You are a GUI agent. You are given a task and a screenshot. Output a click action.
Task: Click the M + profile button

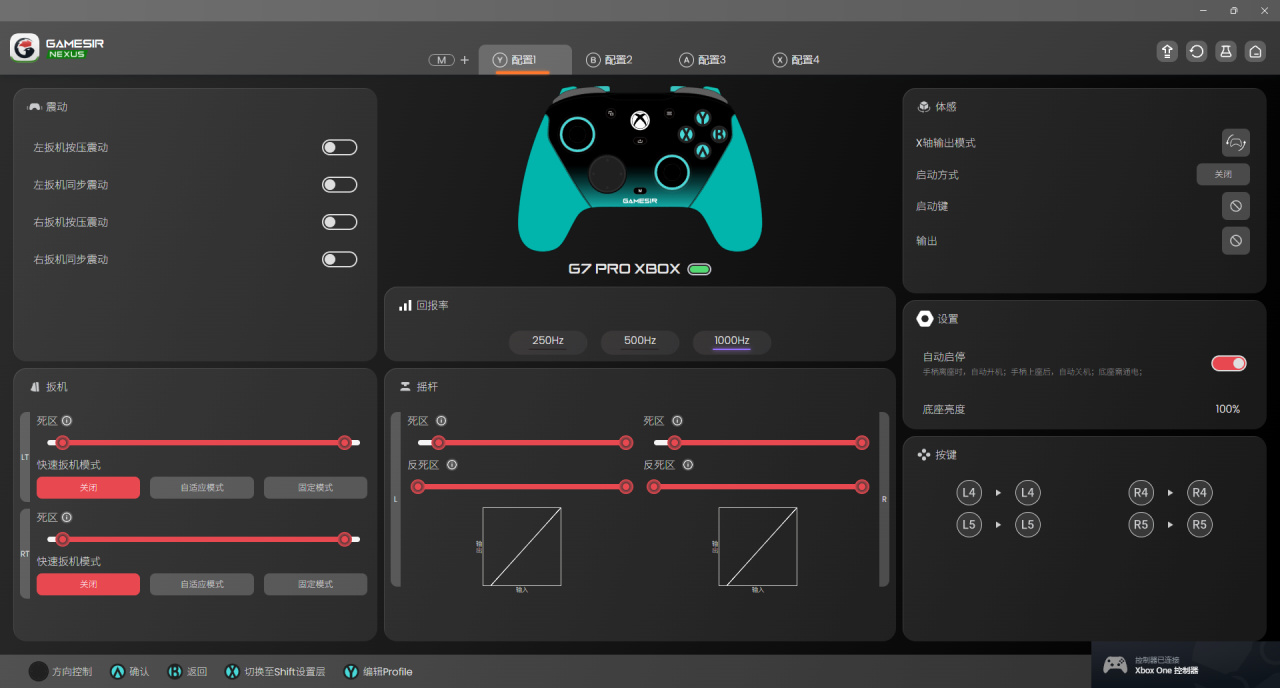tap(449, 60)
